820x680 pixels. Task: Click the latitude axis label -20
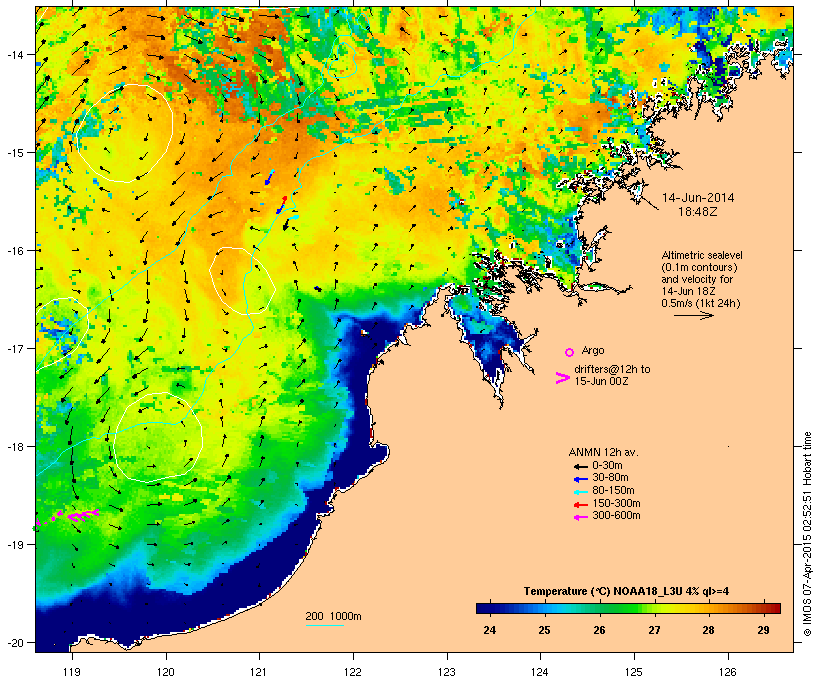coord(14,642)
